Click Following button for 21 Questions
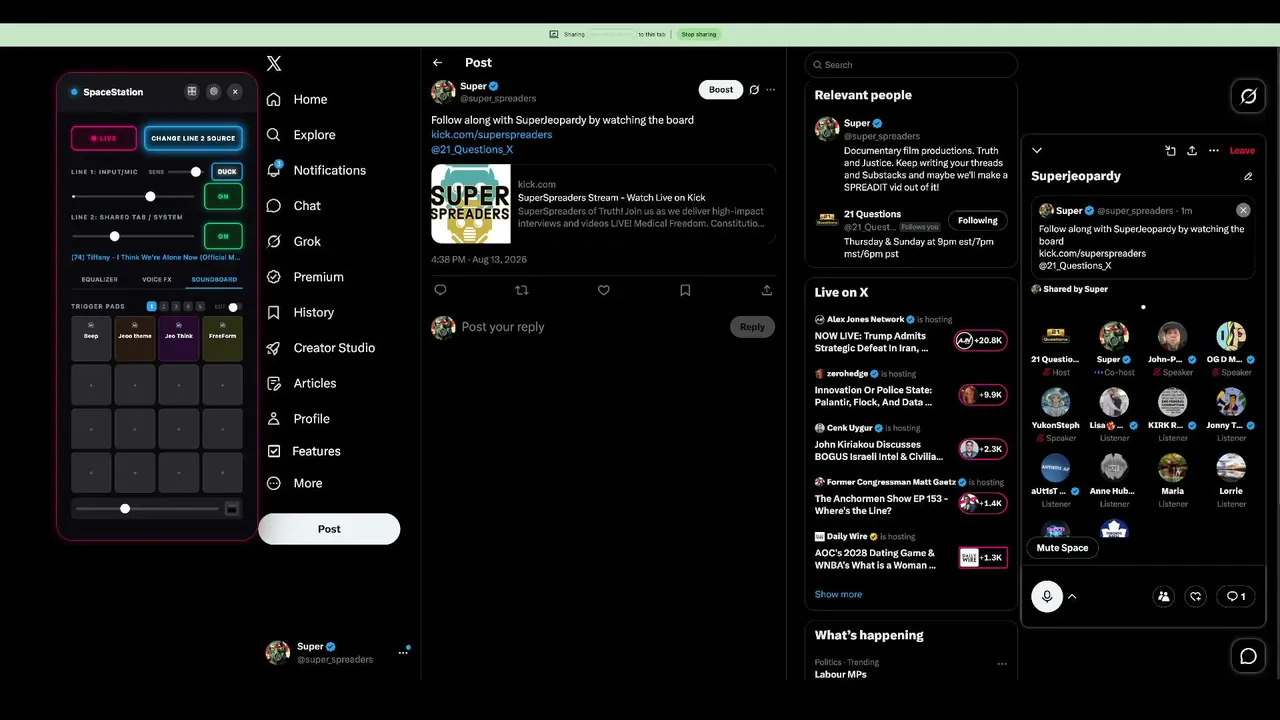Screen dimensions: 1280x720 tap(978, 221)
